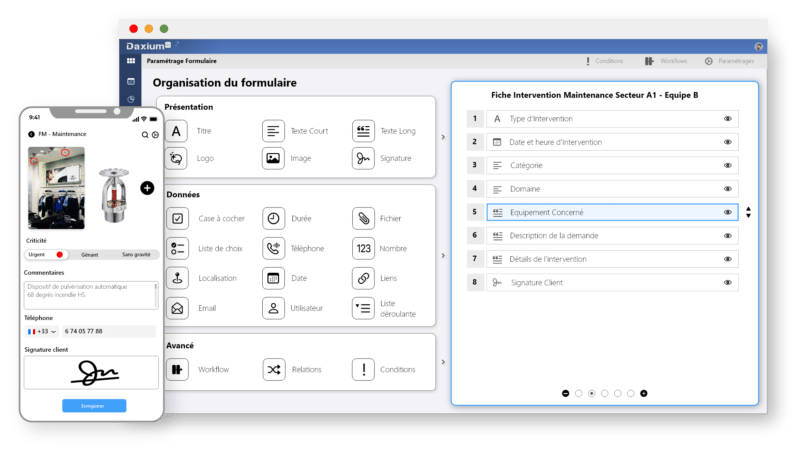Click the search icon on phone
The height and width of the screenshot is (455, 800).
click(x=145, y=135)
